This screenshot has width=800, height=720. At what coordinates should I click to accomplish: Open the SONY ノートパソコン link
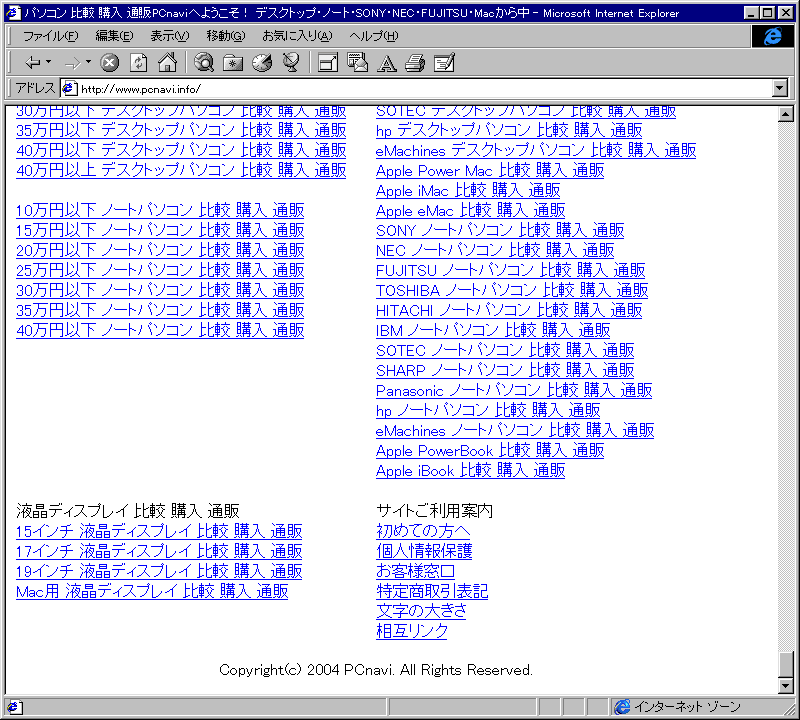[500, 230]
